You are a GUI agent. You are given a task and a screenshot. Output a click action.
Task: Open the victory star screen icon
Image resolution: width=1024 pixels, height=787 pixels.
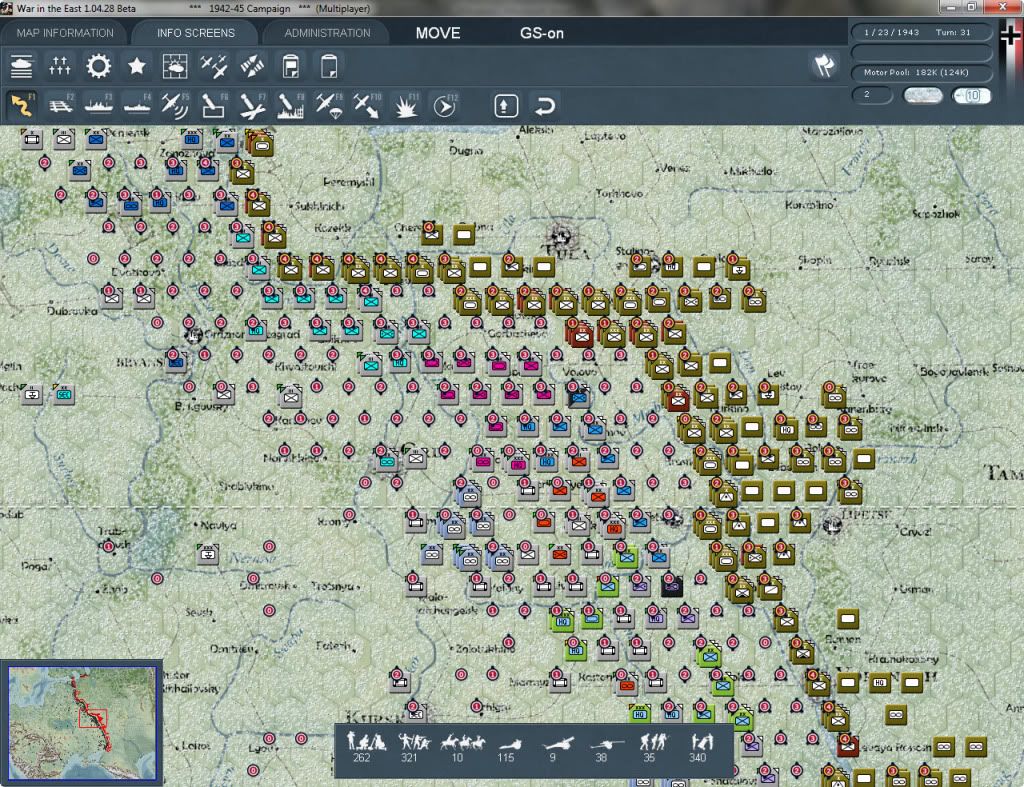click(x=136, y=66)
